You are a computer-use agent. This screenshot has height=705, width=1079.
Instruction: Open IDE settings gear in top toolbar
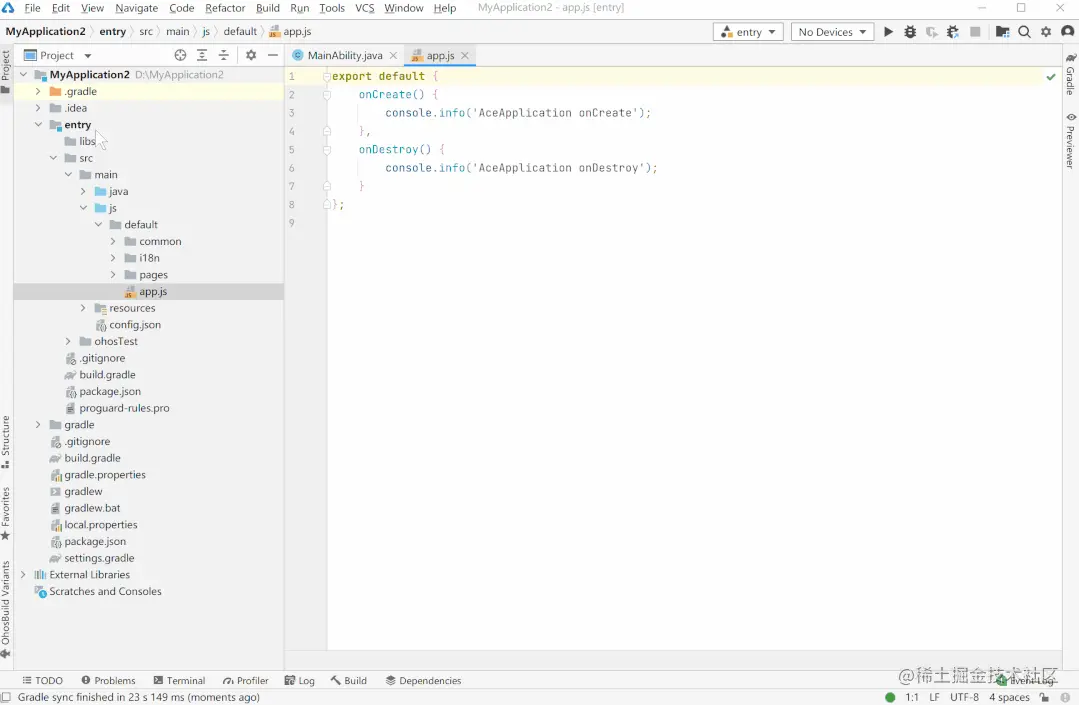point(1046,32)
